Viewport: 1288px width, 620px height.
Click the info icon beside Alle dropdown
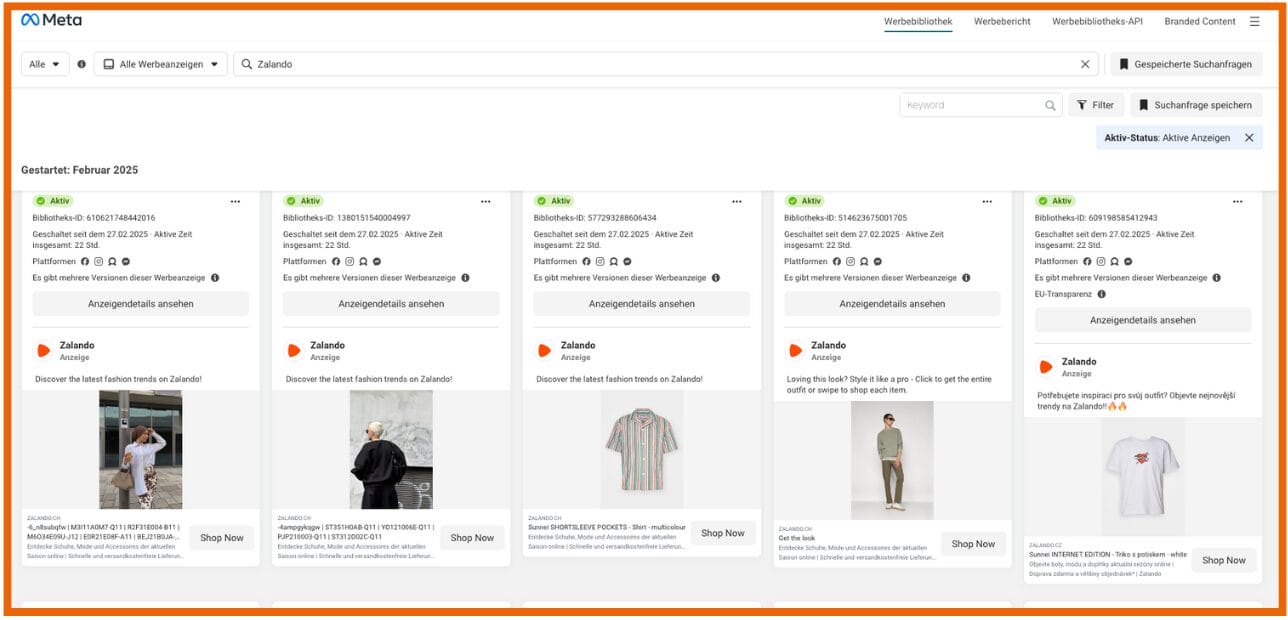[82, 64]
